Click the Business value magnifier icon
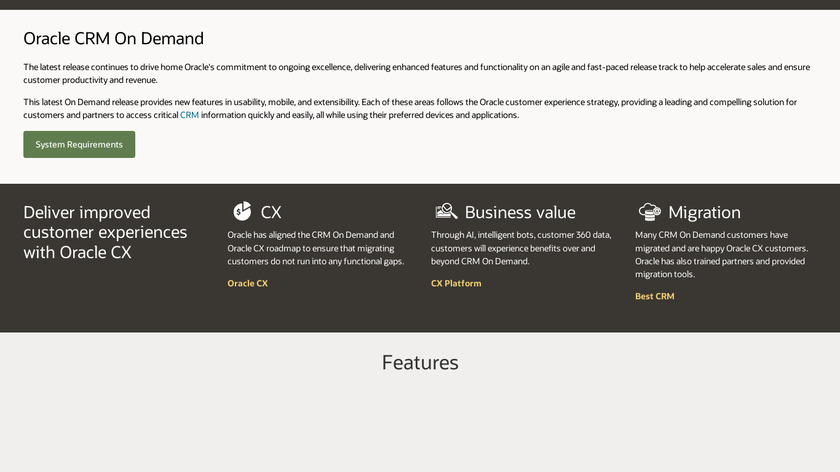Screen dimensions: 840x472 446,211
